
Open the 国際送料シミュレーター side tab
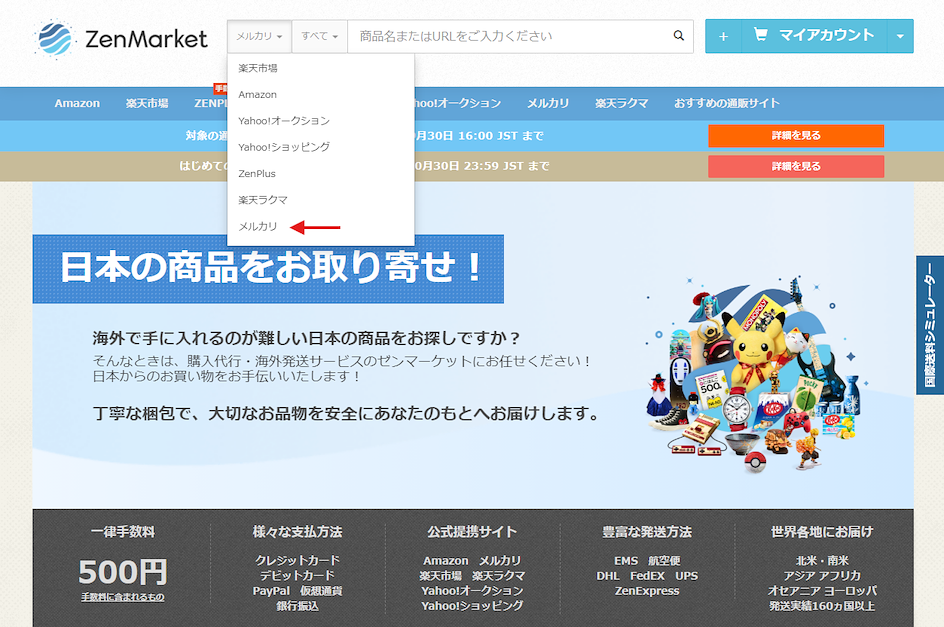click(930, 325)
